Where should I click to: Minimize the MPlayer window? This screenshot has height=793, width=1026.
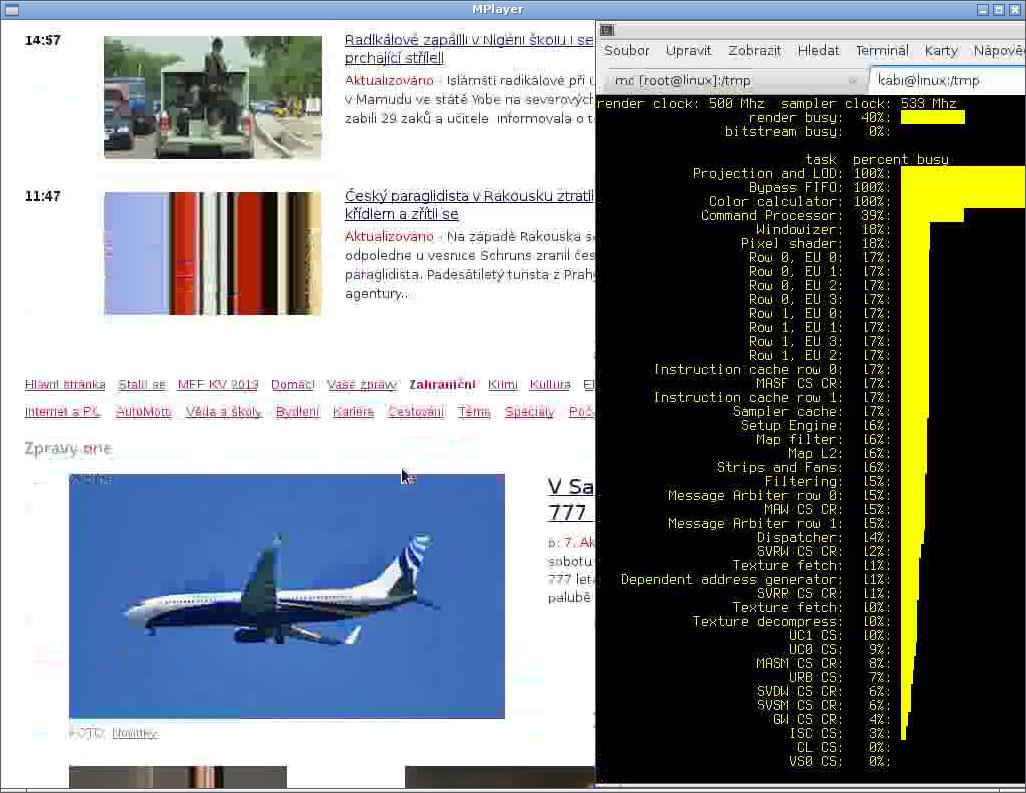984,9
